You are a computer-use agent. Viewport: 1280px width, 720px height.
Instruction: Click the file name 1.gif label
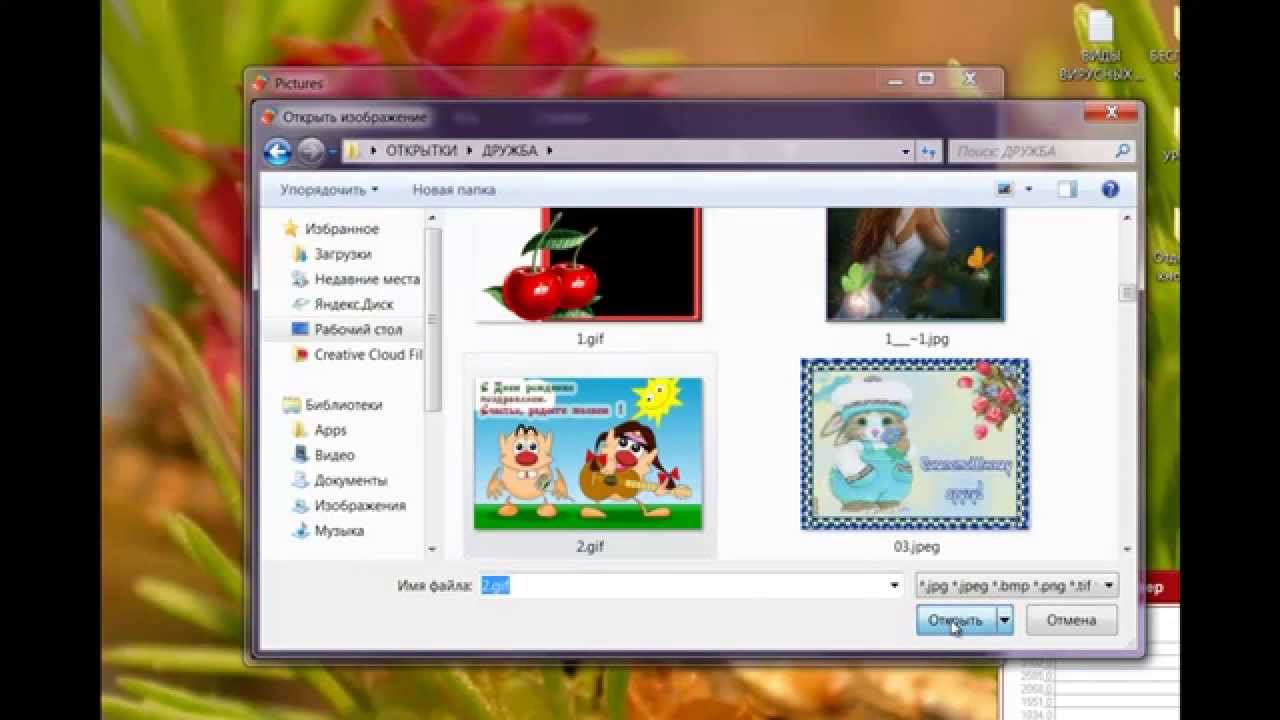click(590, 339)
